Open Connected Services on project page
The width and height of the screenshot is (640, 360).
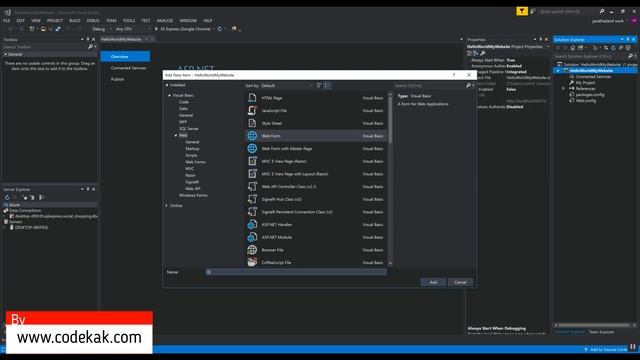click(x=128, y=68)
